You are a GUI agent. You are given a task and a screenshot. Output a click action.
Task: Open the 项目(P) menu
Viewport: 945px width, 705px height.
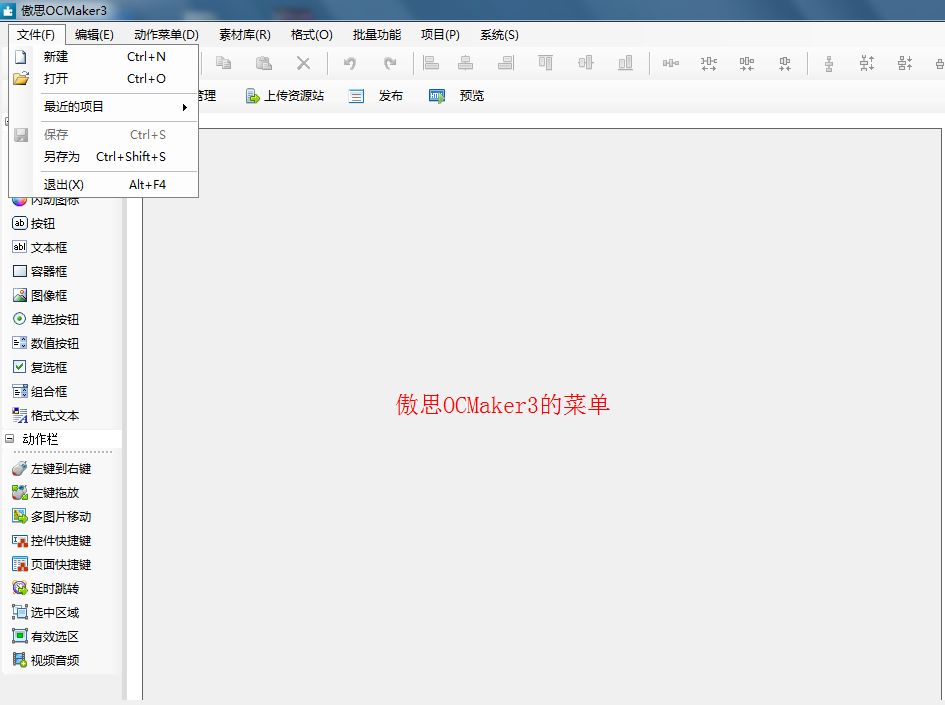(x=440, y=35)
